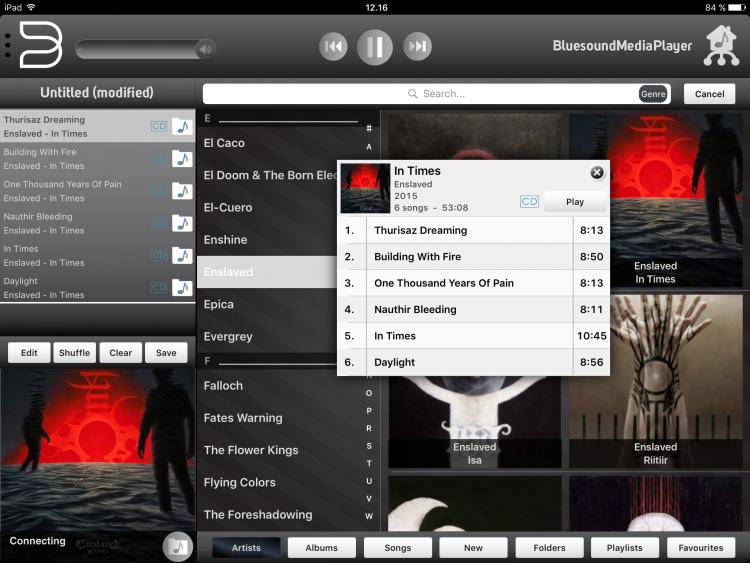Screen dimensions: 750x563
Task: Select track 4 Nauthir Bleeding in popup
Action: click(x=474, y=309)
